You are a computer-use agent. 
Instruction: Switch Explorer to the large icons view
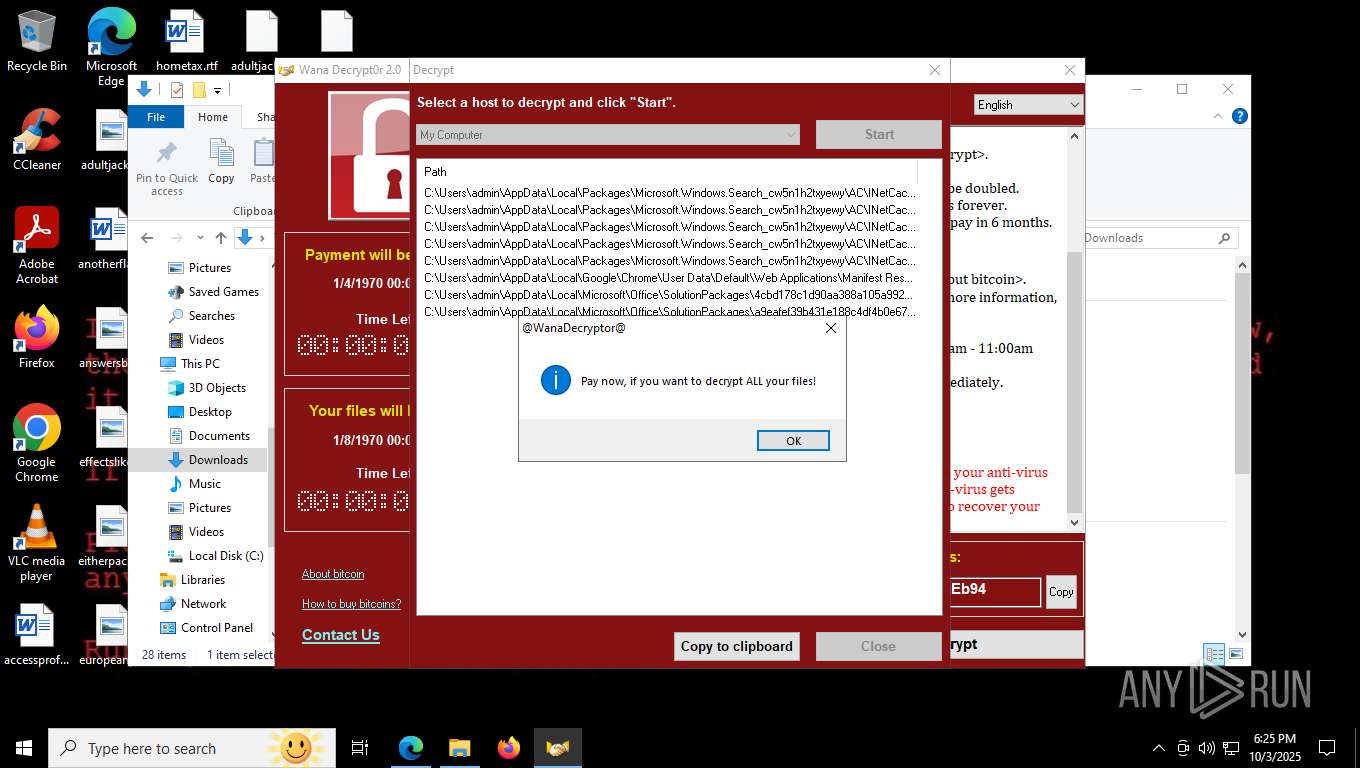tap(1236, 655)
